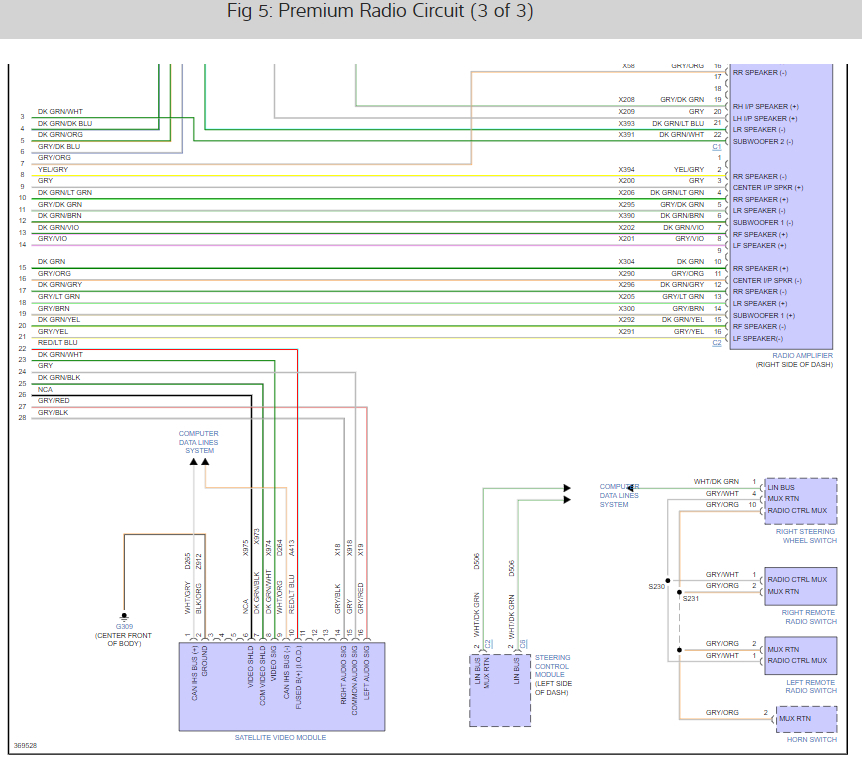Select the GRY/DK BLU wire label
Image resolution: width=862 pixels, height=775 pixels.
pos(59,147)
